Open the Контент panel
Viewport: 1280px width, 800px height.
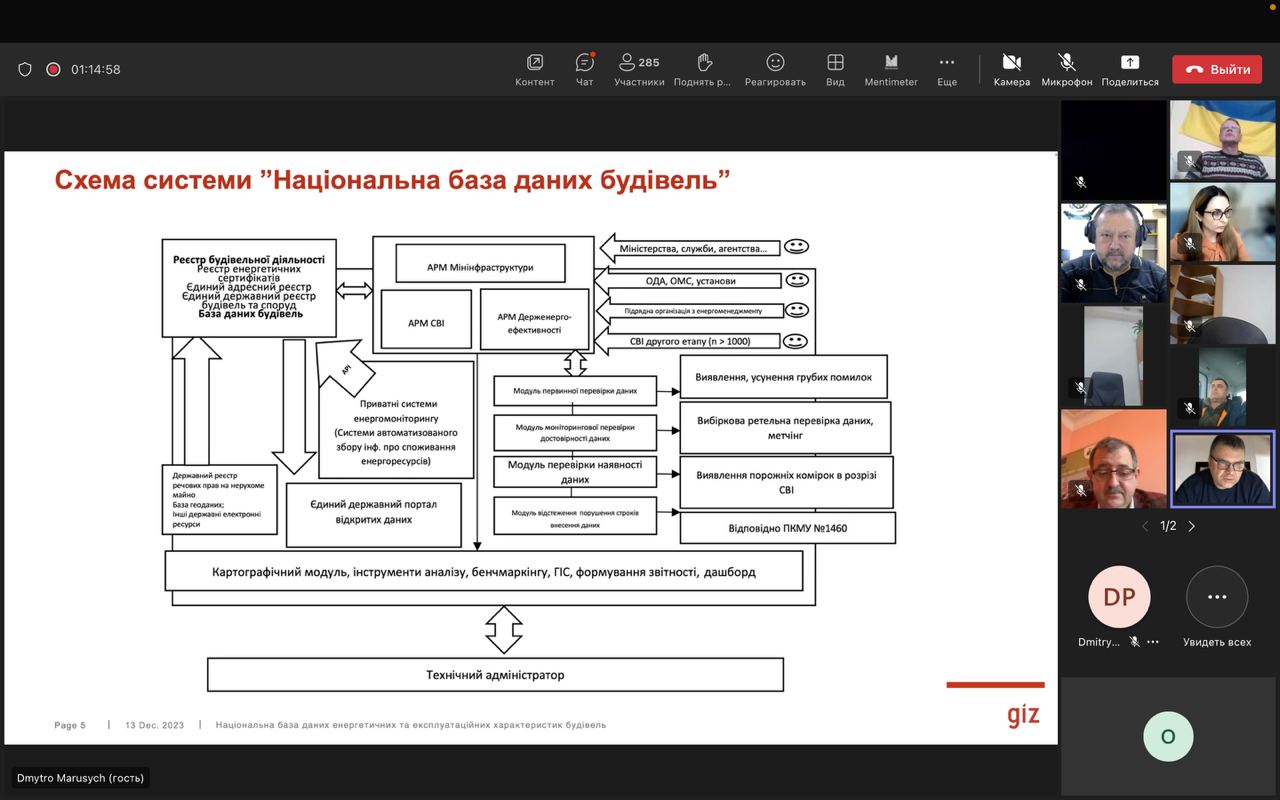click(535, 70)
